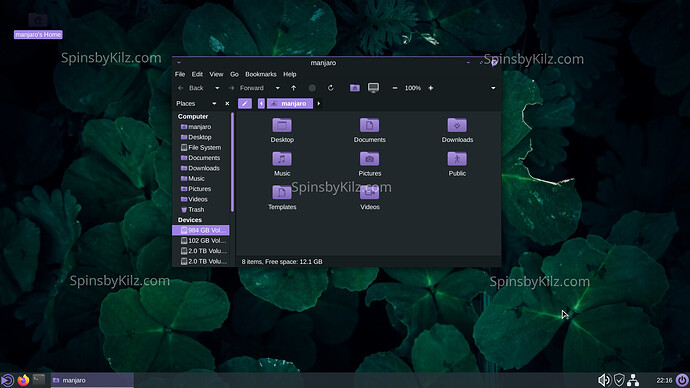Click the 22:16 panel clock
Image resolution: width=690 pixels, height=388 pixels.
coord(664,380)
